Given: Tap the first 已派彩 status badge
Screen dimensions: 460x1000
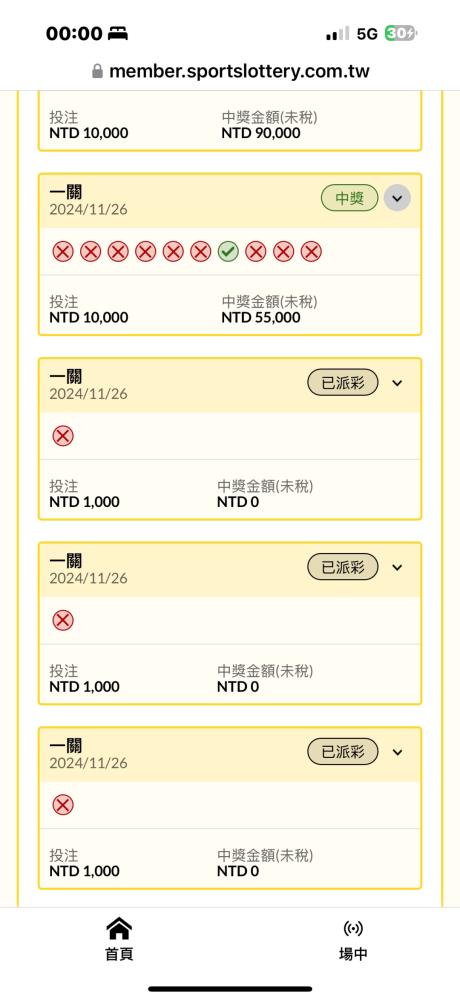Looking at the screenshot, I should tap(343, 383).
